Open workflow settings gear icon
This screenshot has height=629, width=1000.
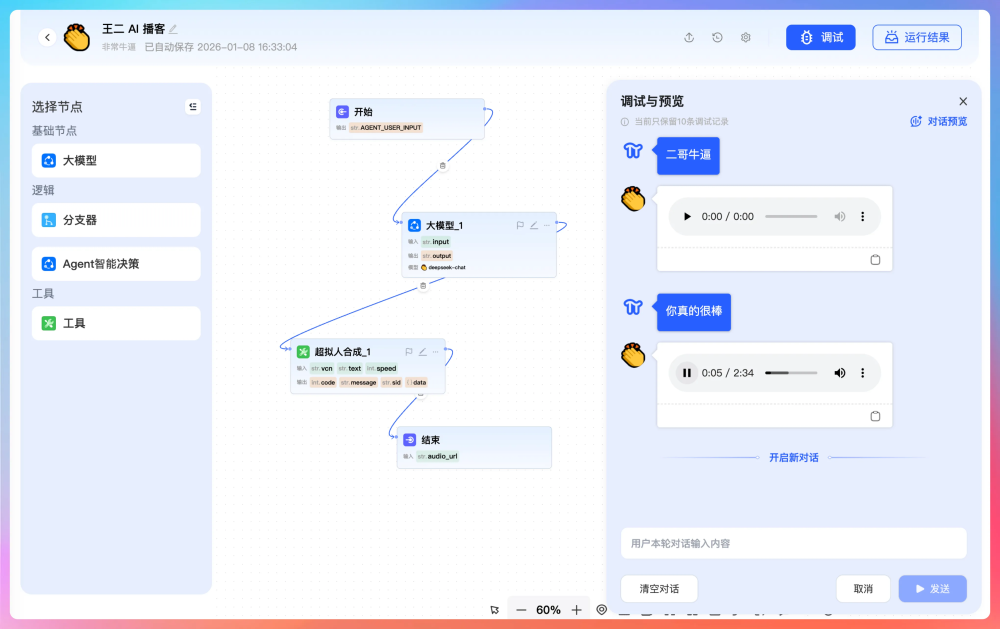click(745, 37)
